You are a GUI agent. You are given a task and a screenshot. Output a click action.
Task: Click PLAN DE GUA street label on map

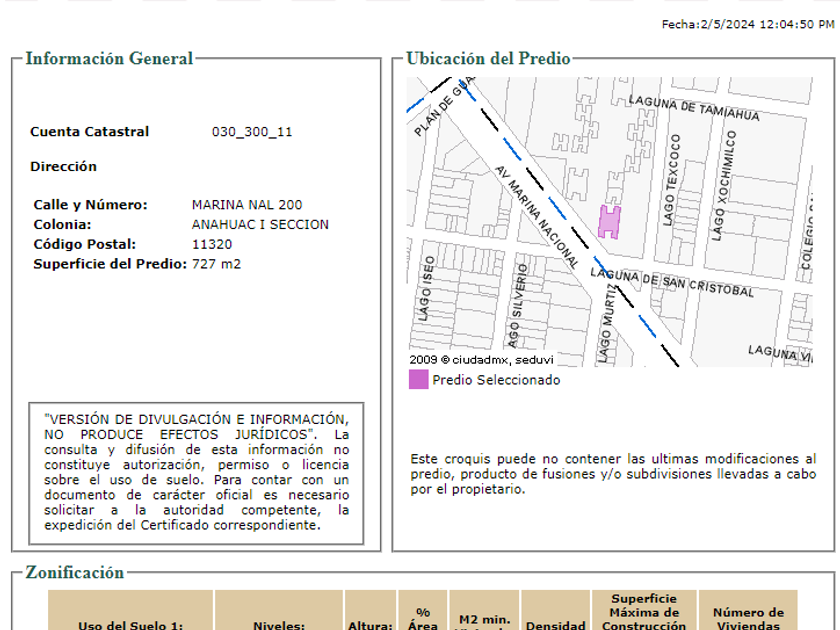pos(444,106)
